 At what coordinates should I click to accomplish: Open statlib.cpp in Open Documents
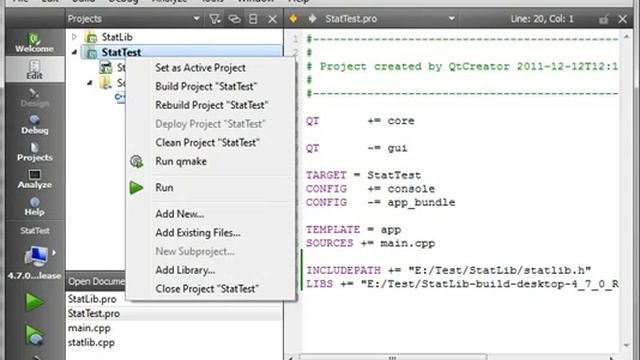[91, 343]
